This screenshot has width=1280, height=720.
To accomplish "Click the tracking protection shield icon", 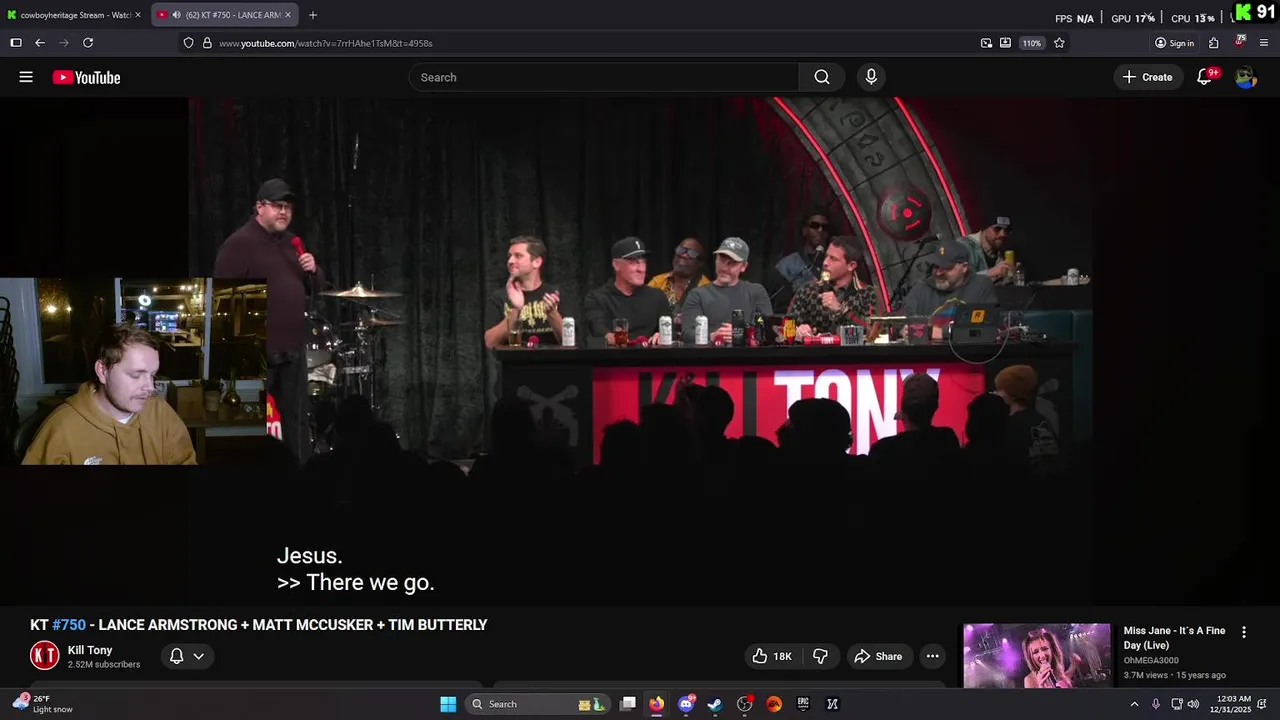I will pos(188,43).
